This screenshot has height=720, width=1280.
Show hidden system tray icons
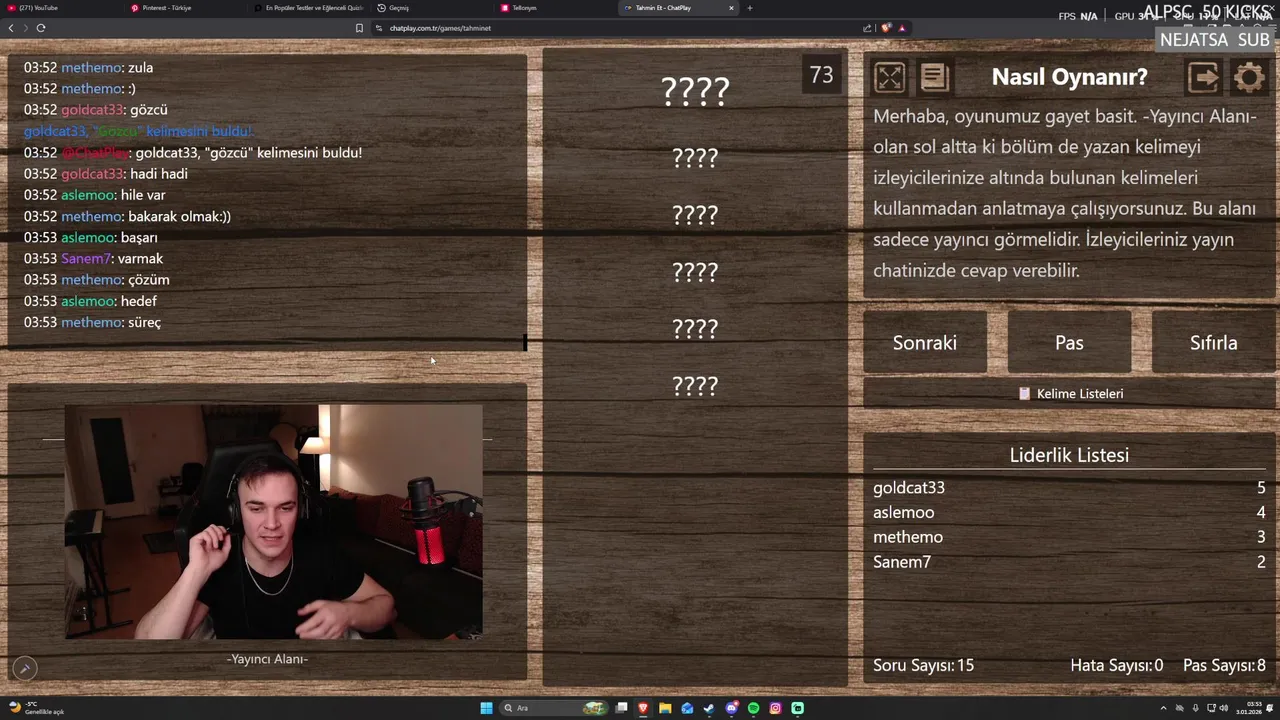coord(1163,708)
